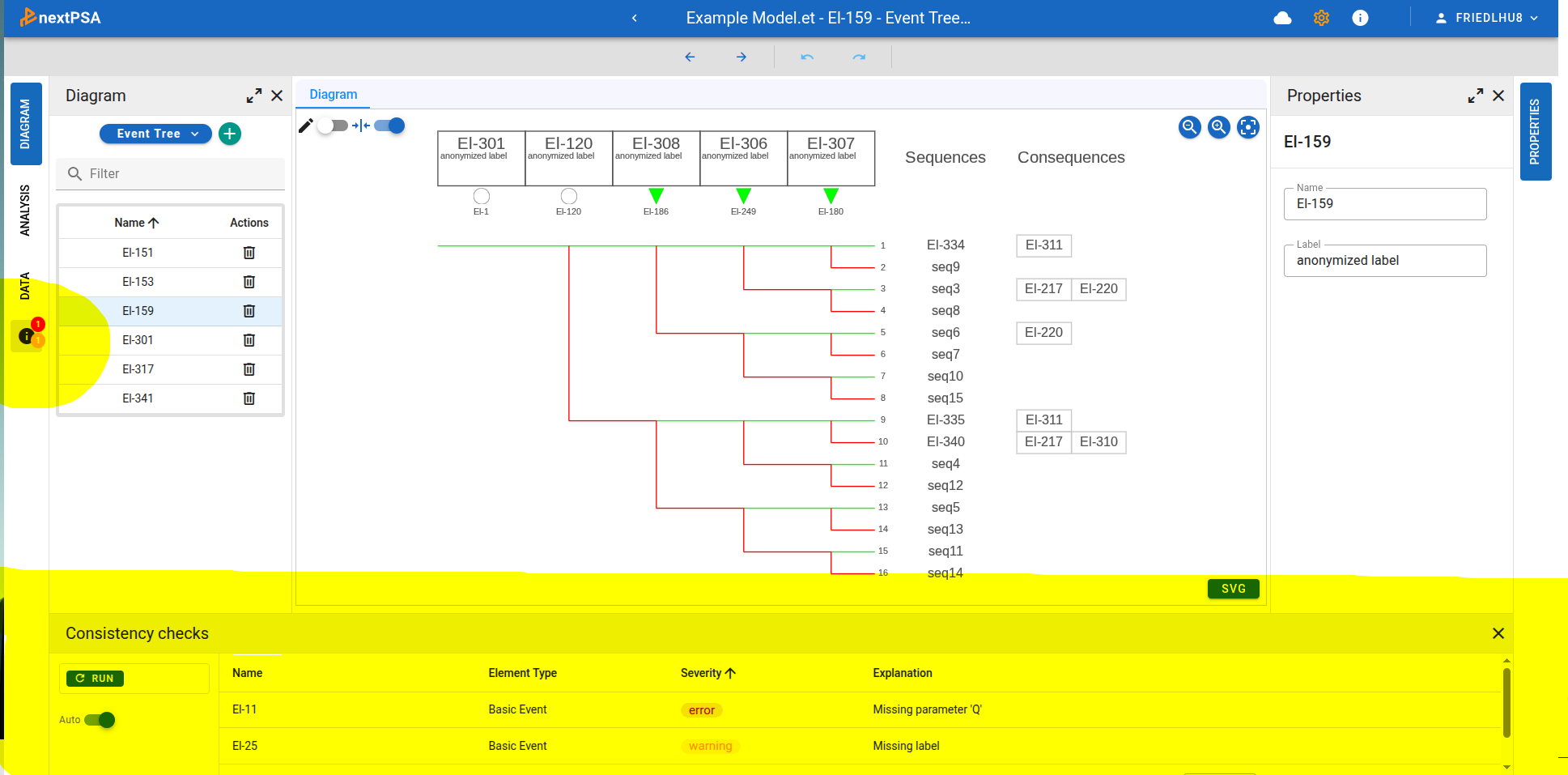Viewport: 1568px width, 775px height.
Task: Export the diagram with the SVG button
Action: [1233, 589]
